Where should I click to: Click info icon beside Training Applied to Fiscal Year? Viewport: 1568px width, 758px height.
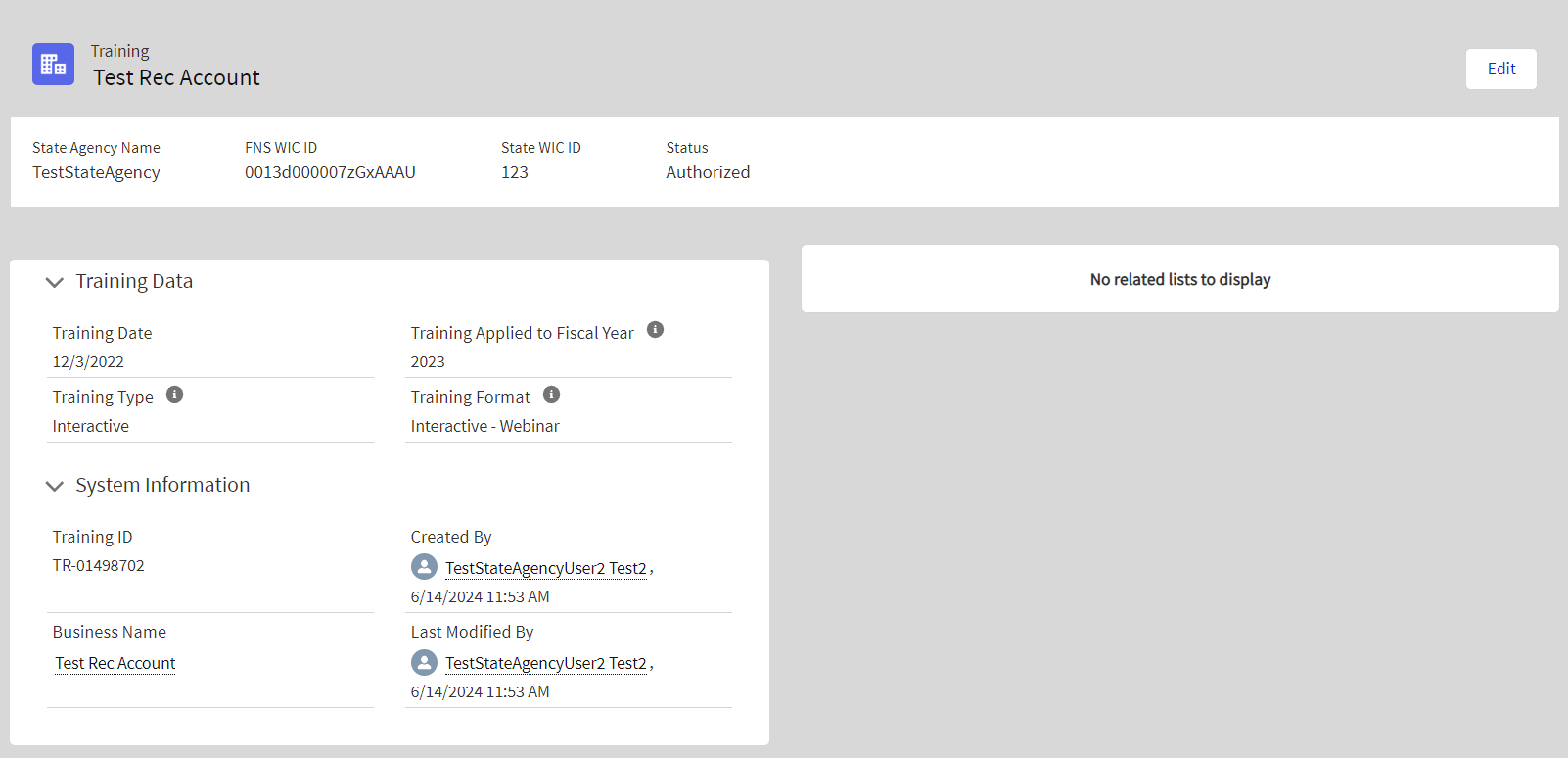click(656, 330)
